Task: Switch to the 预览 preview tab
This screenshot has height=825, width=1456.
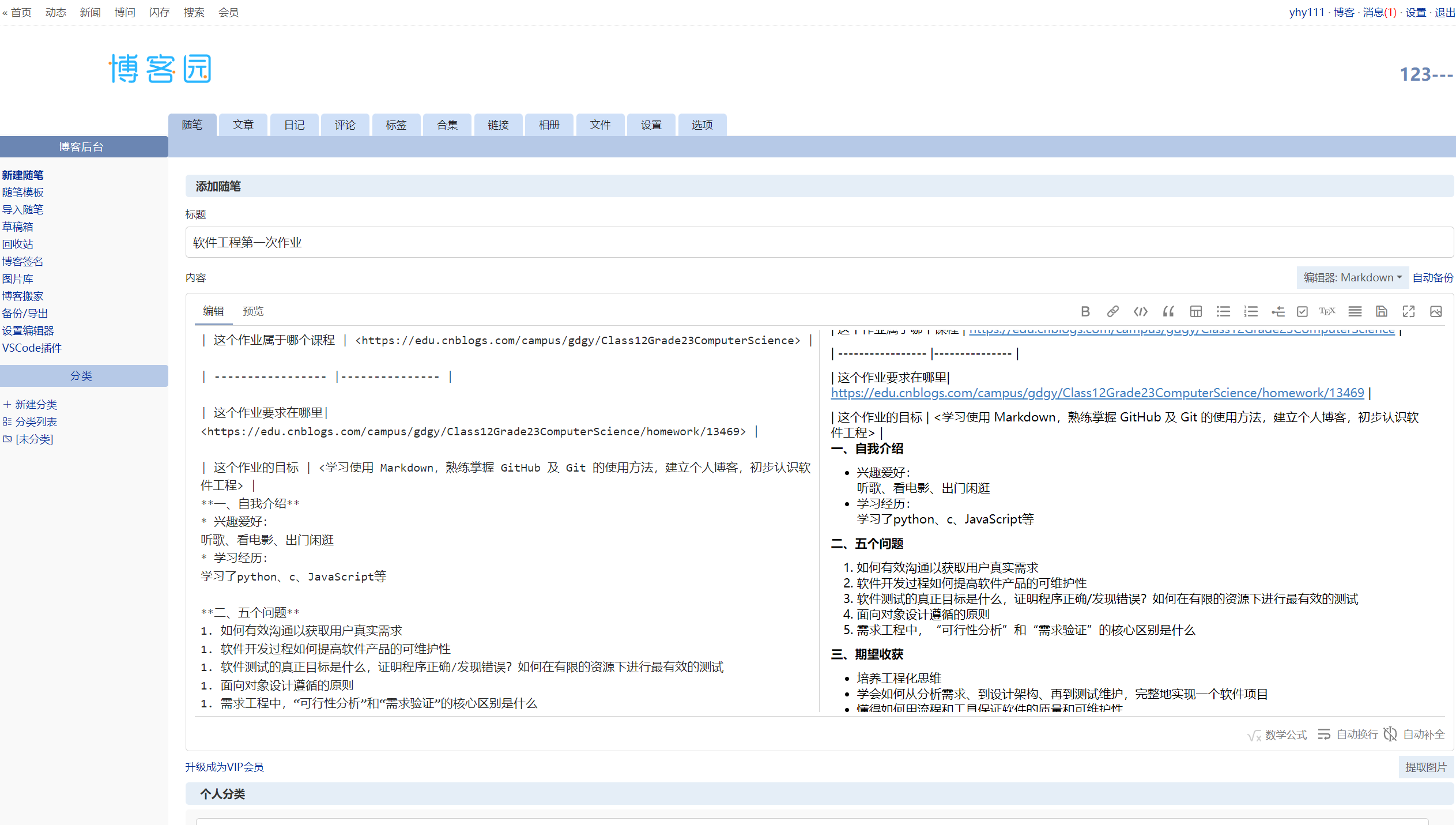Action: pyautogui.click(x=253, y=311)
